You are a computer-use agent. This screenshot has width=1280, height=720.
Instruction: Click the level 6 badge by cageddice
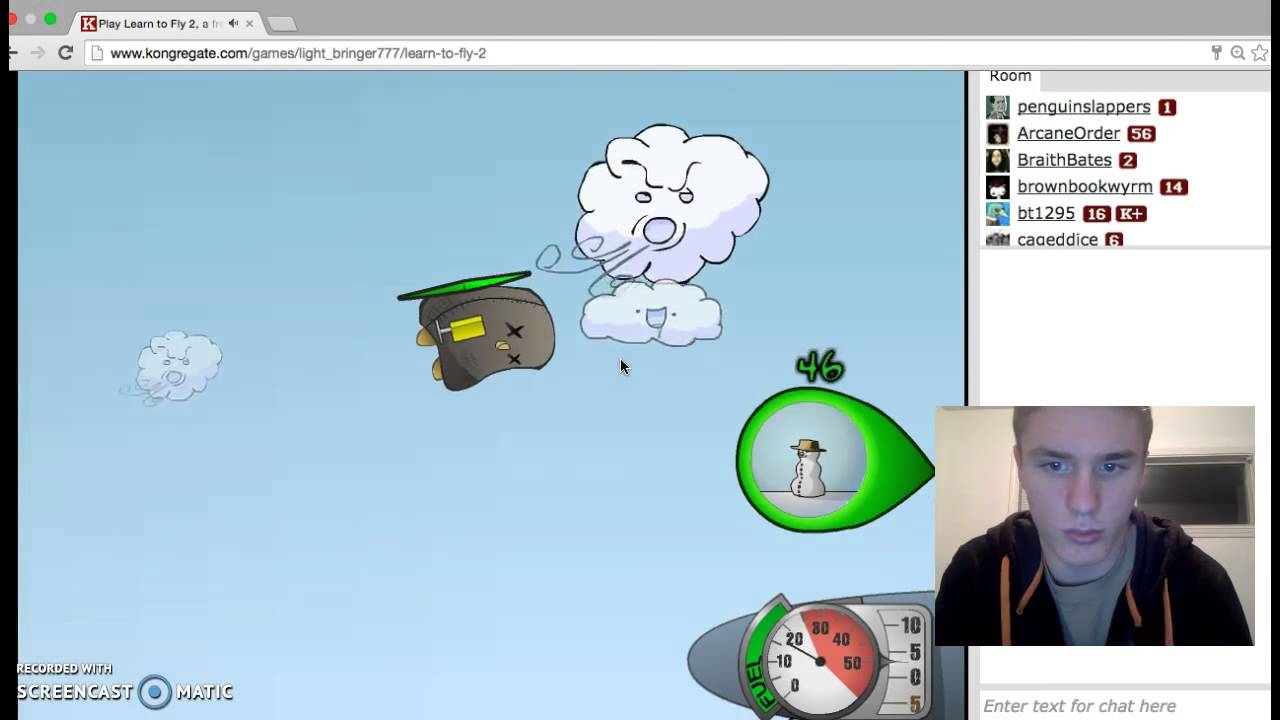click(x=1114, y=240)
